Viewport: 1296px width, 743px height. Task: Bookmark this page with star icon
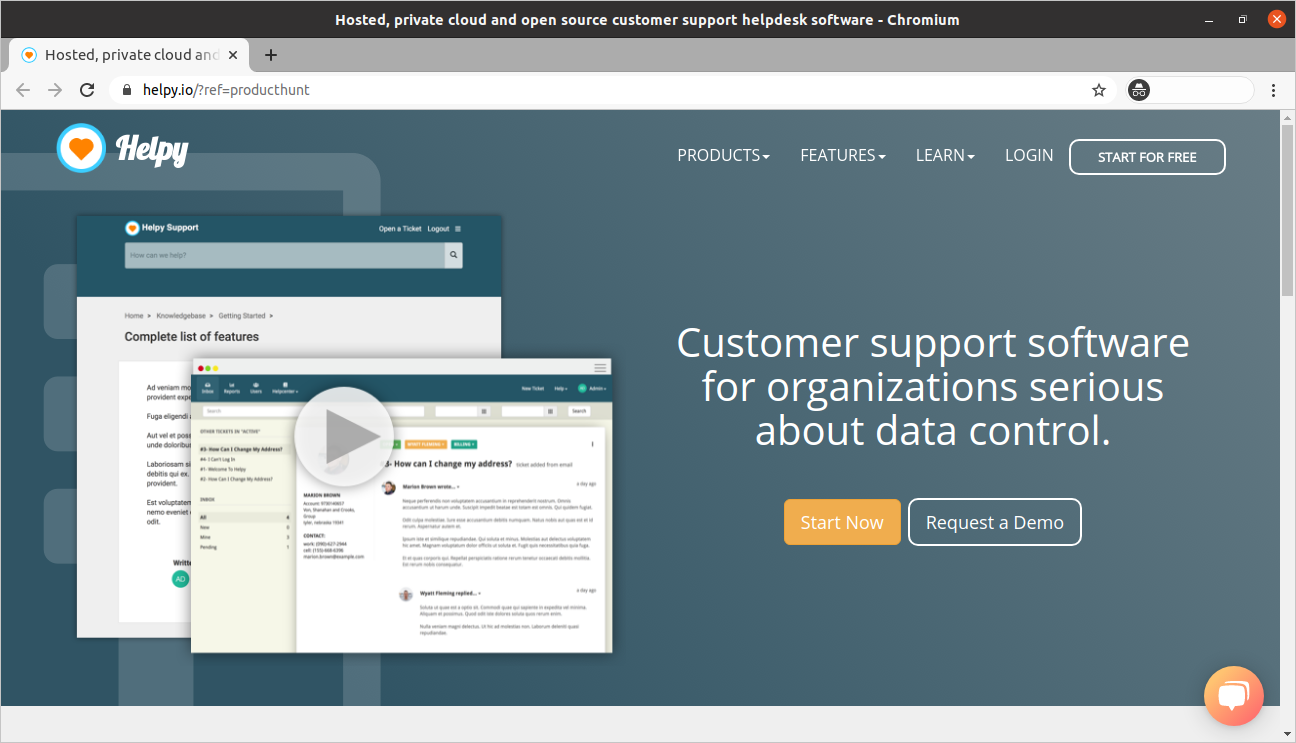click(1099, 90)
